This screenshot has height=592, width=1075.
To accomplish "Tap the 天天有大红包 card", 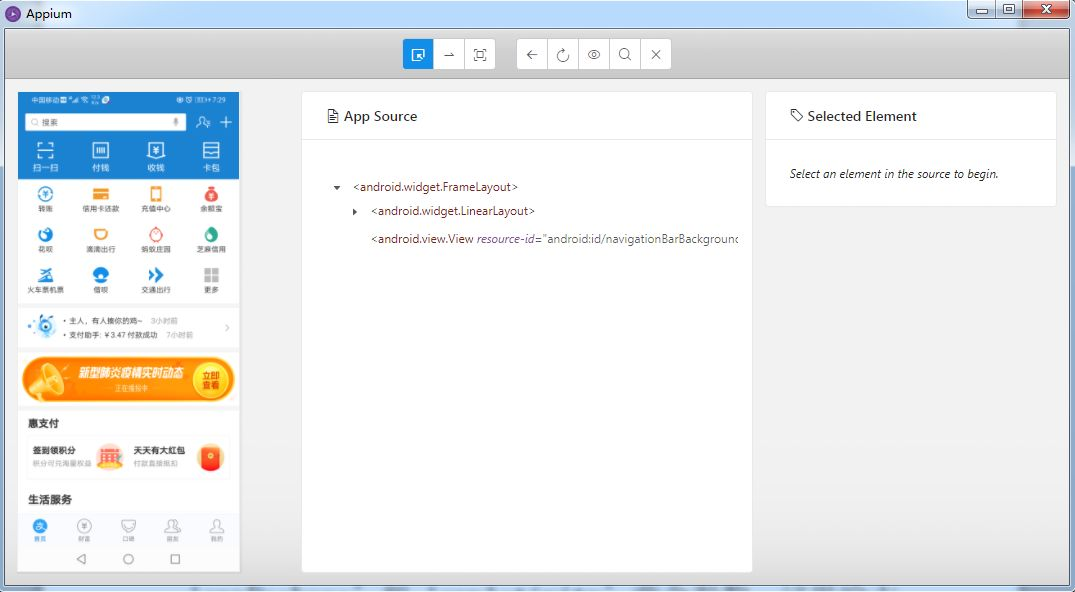I will coord(178,456).
